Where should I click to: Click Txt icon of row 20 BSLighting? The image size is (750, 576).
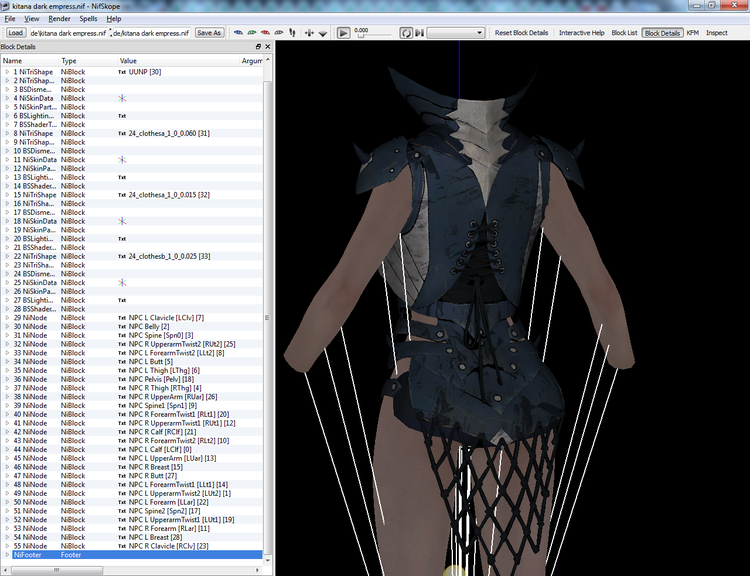tap(122, 239)
